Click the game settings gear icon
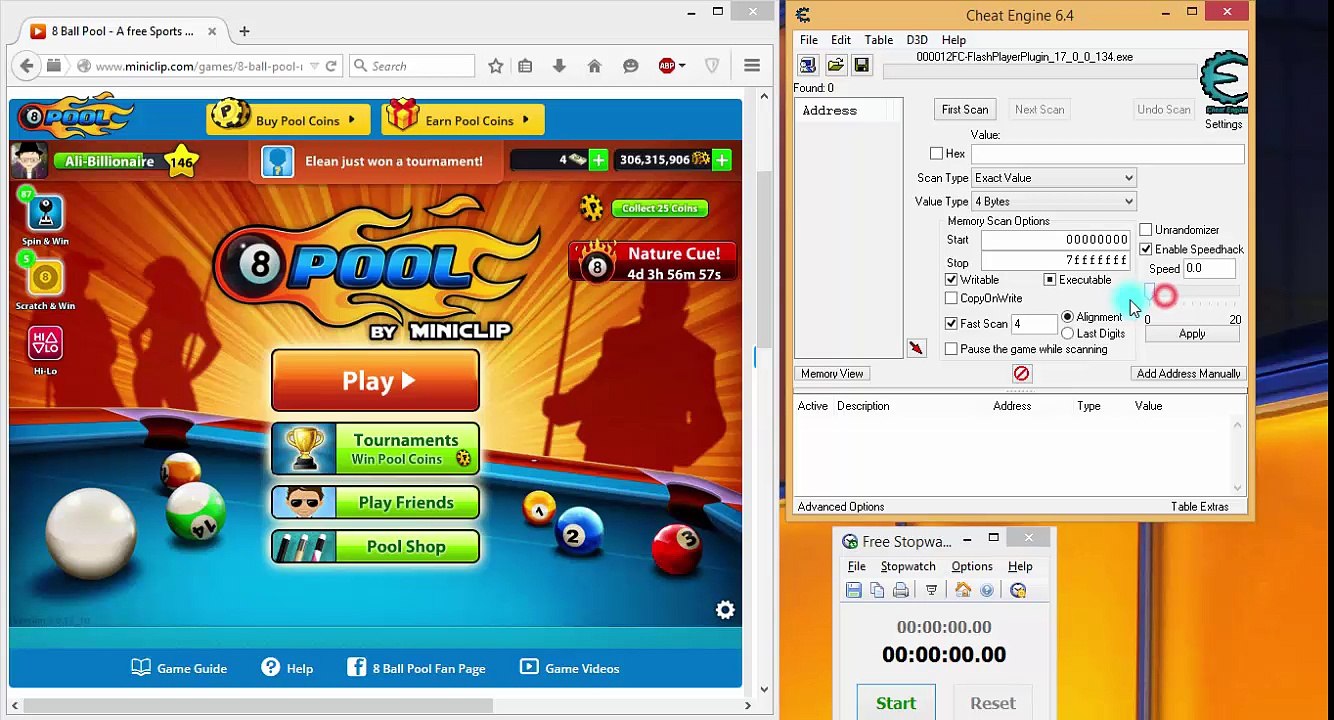 [725, 610]
